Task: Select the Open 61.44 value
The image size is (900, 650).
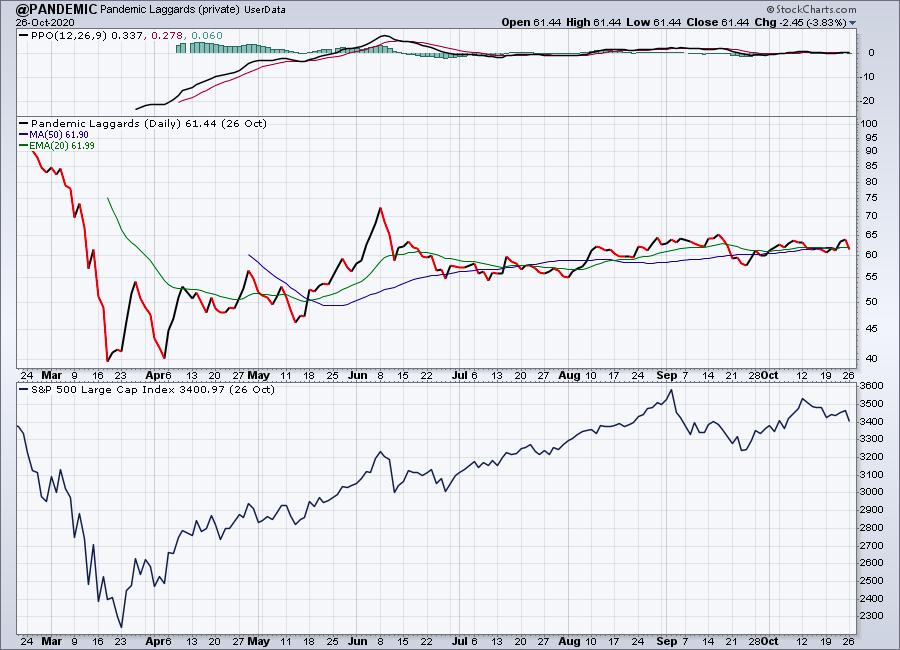Action: pyautogui.click(x=530, y=22)
